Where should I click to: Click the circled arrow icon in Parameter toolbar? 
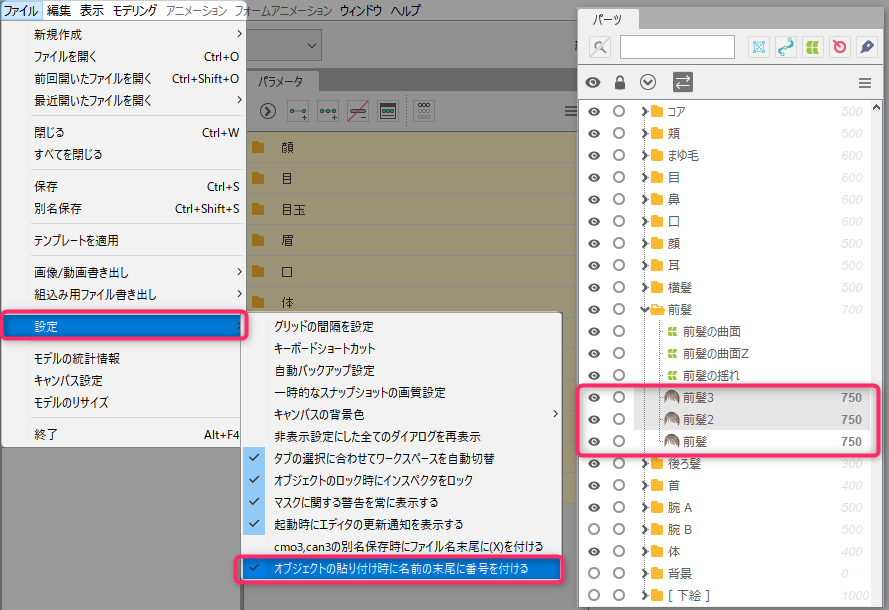click(268, 111)
